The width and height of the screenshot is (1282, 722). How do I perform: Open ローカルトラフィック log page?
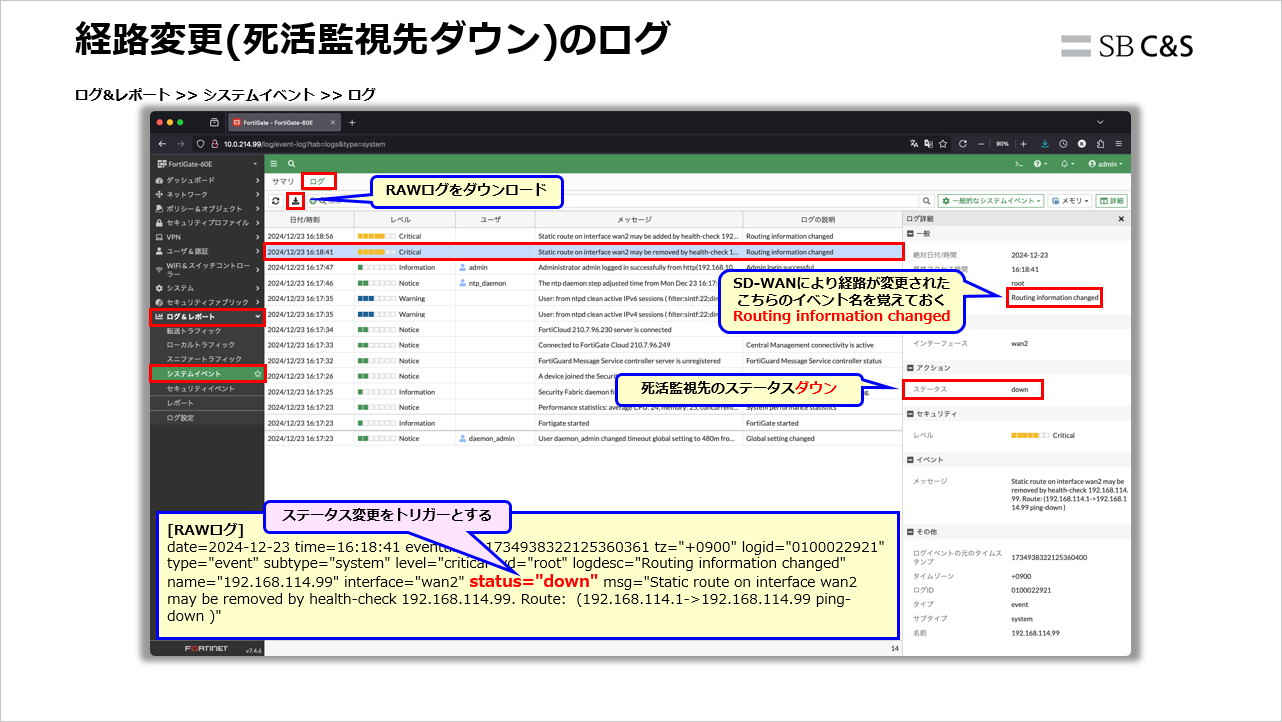(x=207, y=344)
